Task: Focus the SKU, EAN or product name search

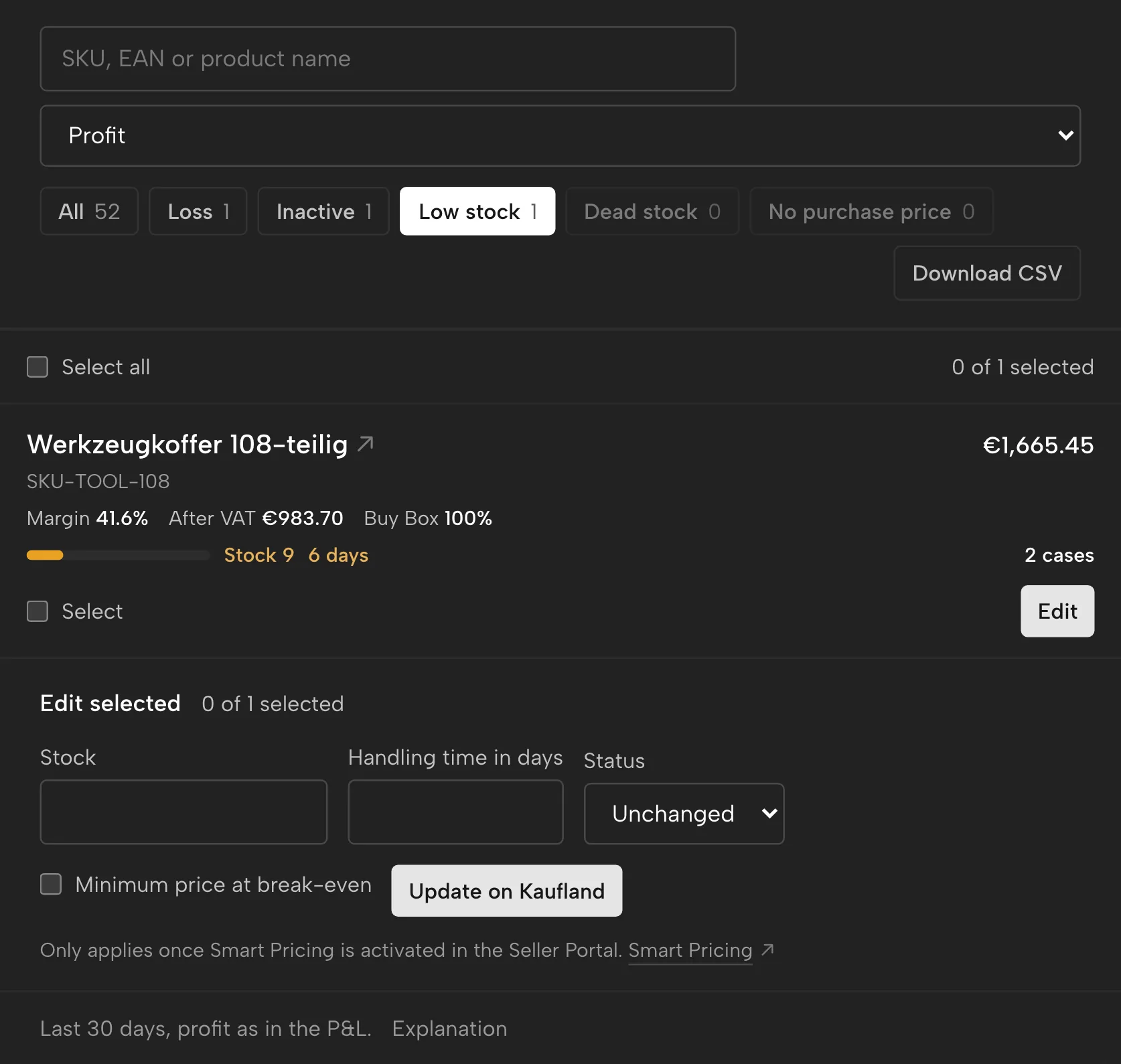Action: coord(388,59)
